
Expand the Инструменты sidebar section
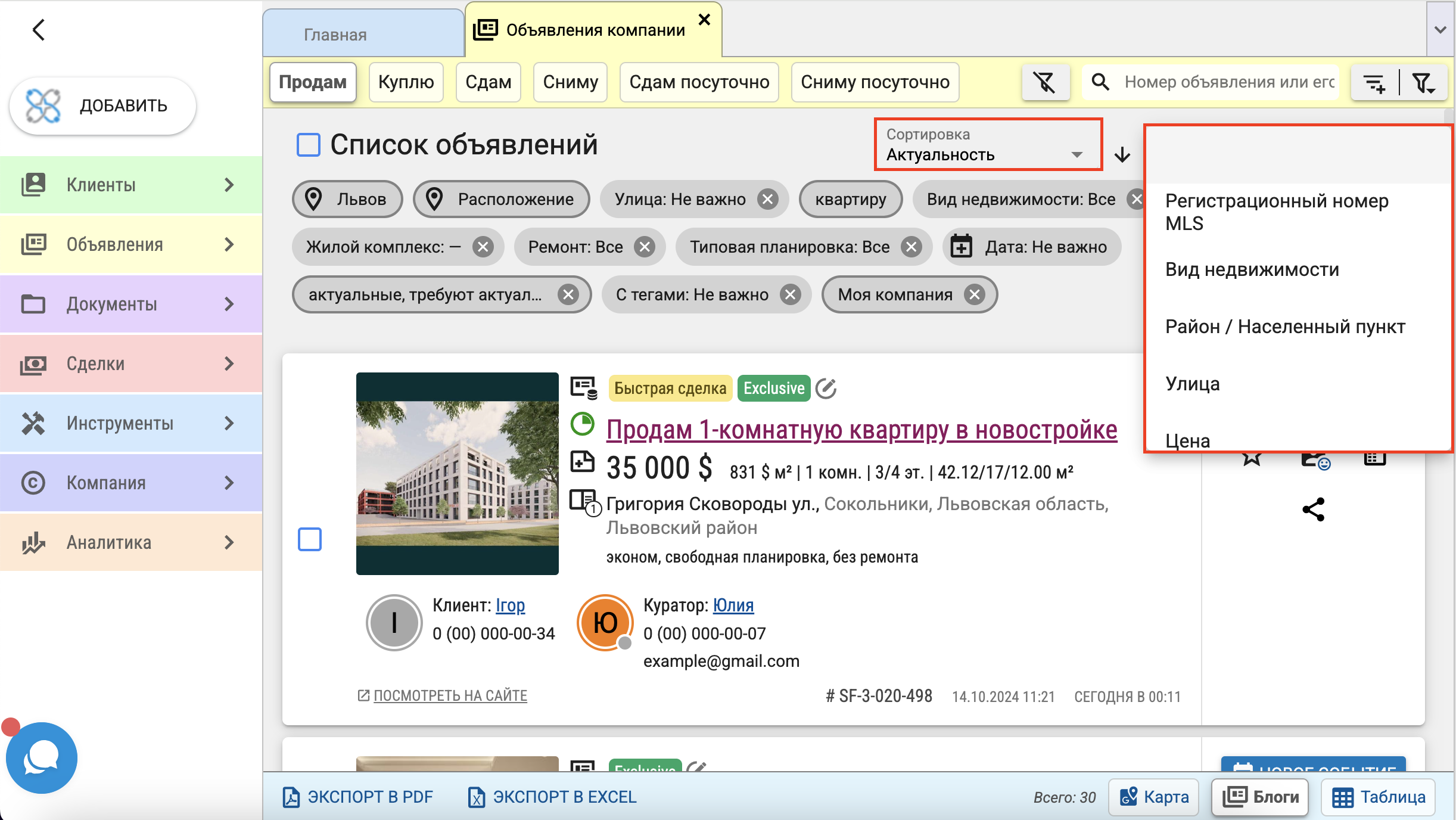131,423
